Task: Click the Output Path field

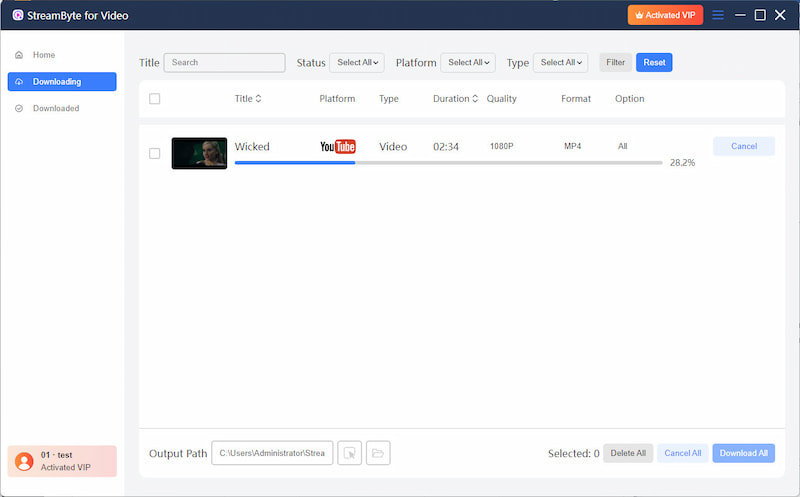Action: pyautogui.click(x=272, y=453)
